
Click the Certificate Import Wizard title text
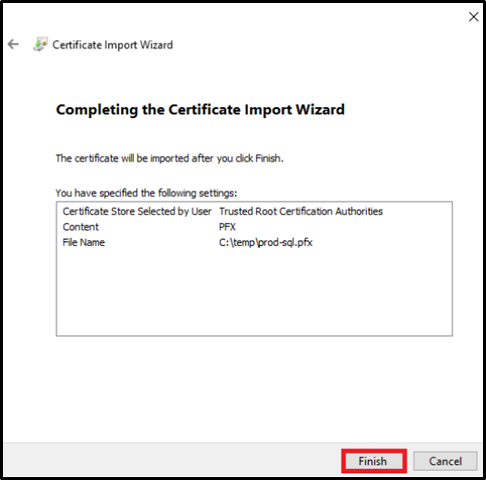point(113,45)
